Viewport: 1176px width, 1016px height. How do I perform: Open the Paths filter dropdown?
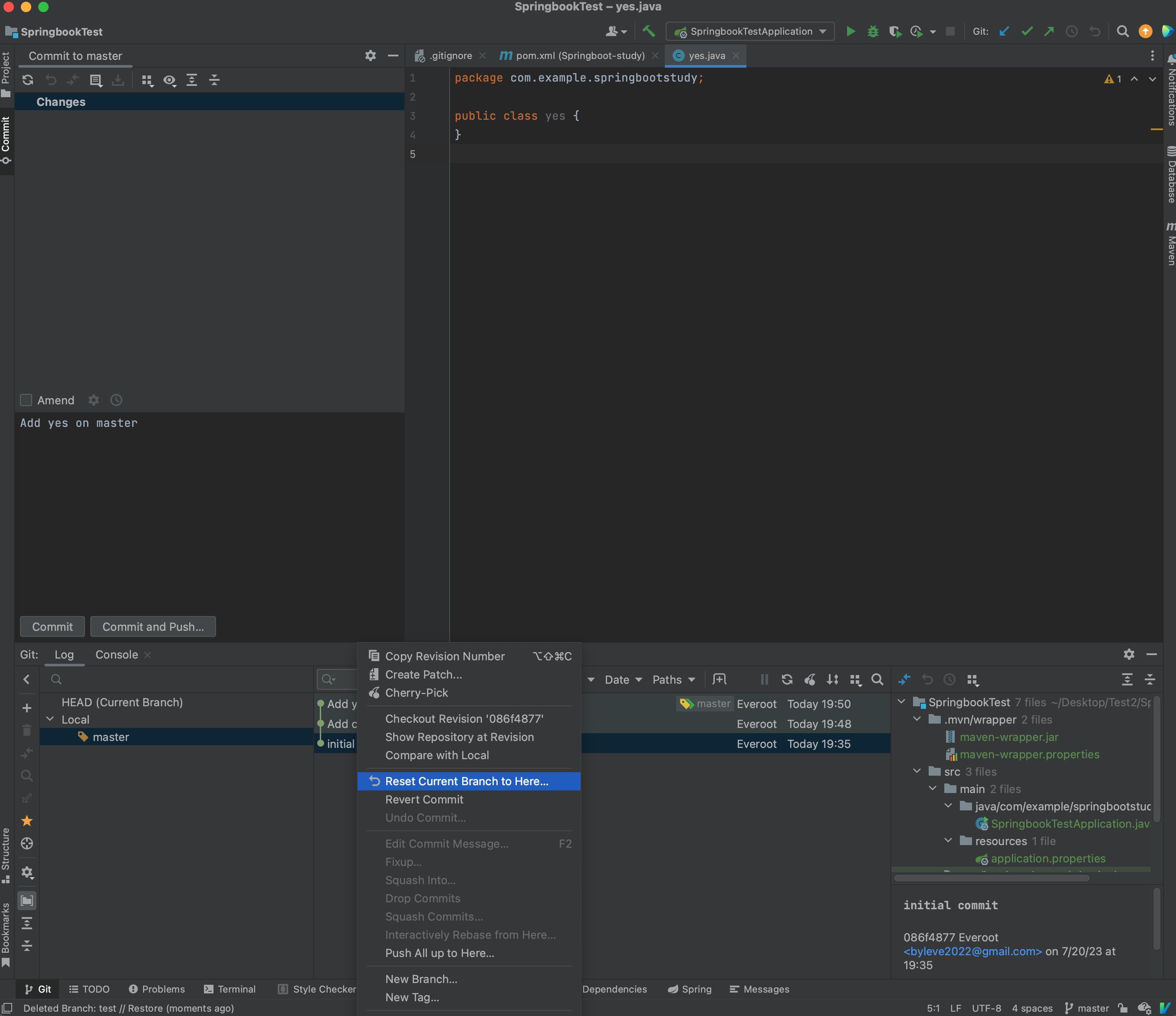coord(673,679)
